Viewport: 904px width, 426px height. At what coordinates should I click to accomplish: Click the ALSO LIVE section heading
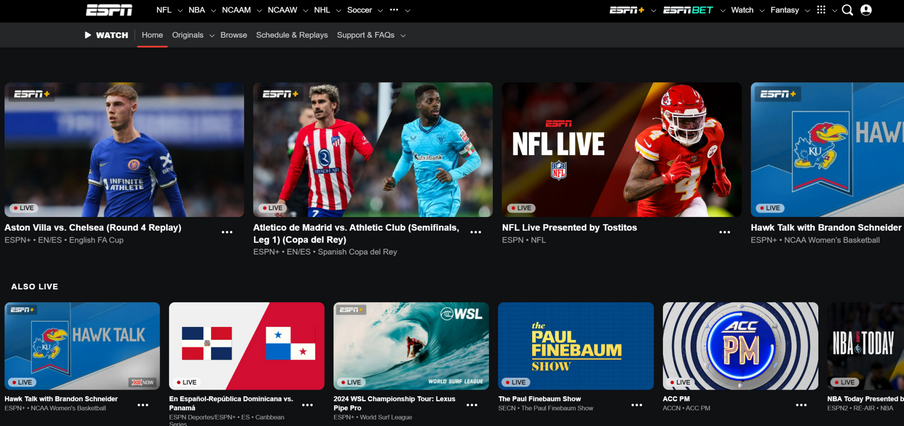tap(35, 286)
